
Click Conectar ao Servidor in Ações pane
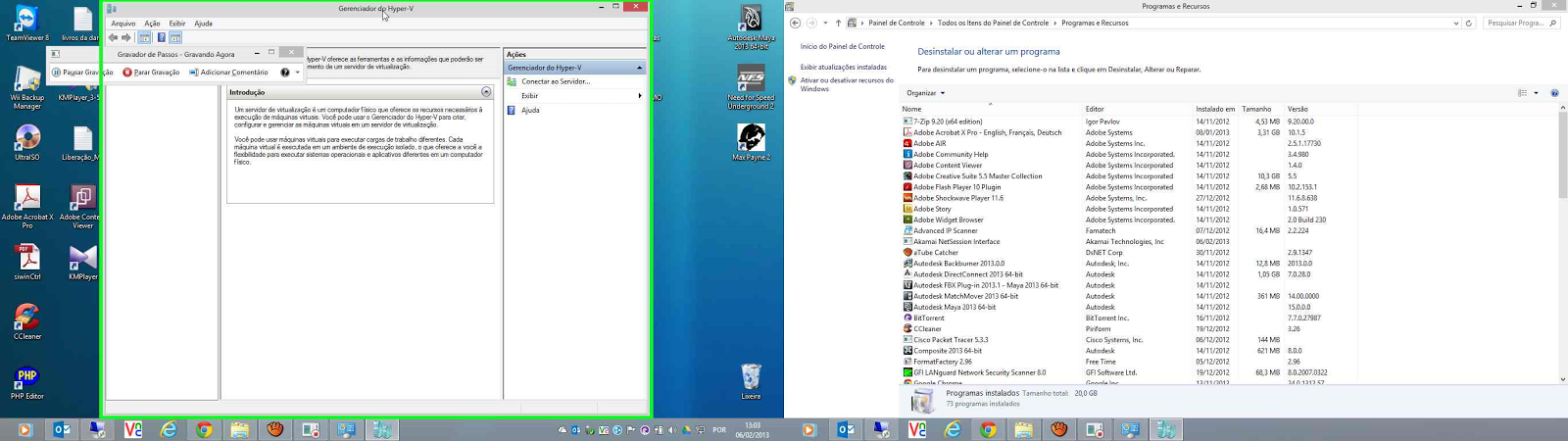point(556,81)
